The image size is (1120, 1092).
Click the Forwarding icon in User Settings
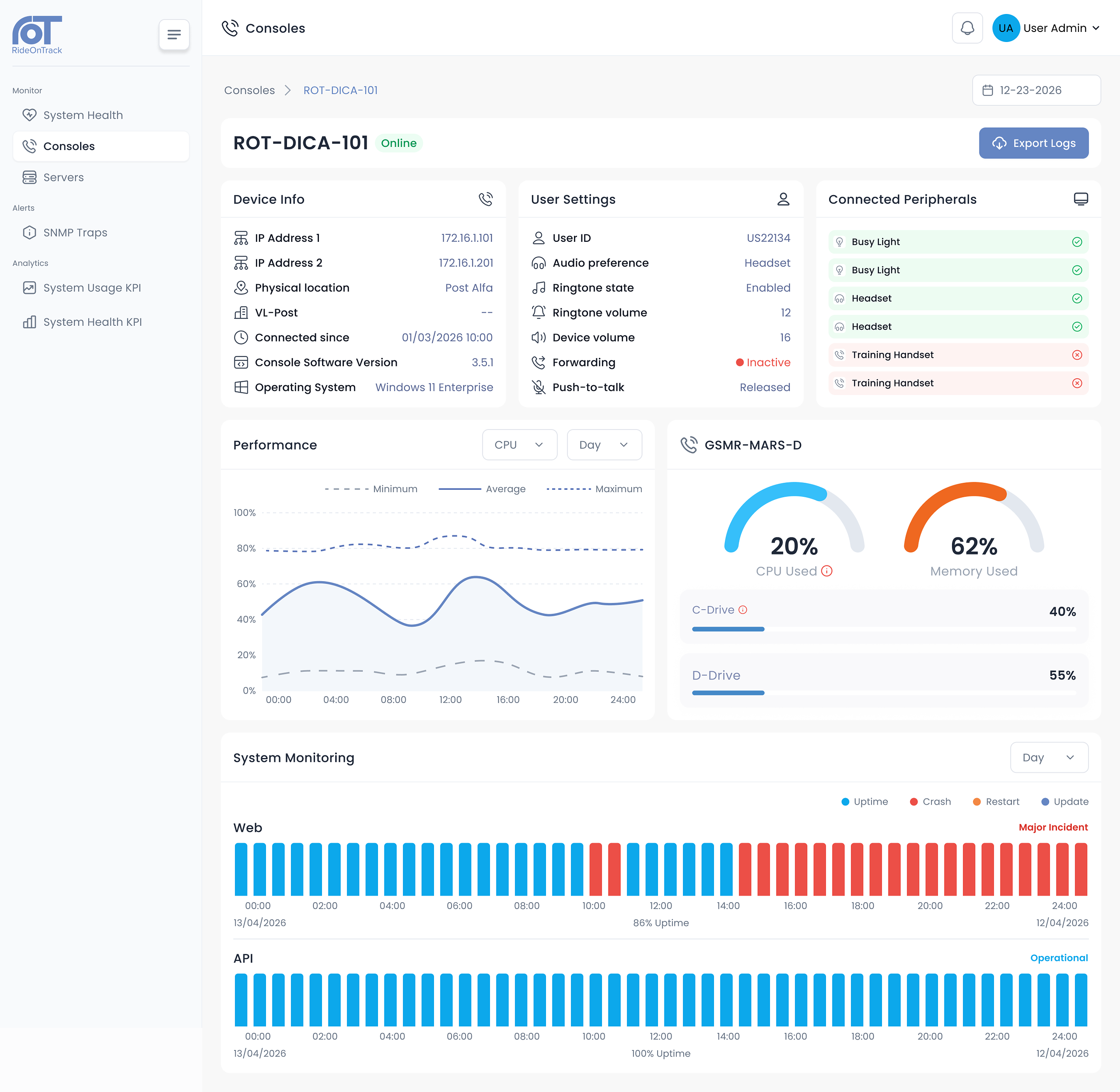click(538, 363)
